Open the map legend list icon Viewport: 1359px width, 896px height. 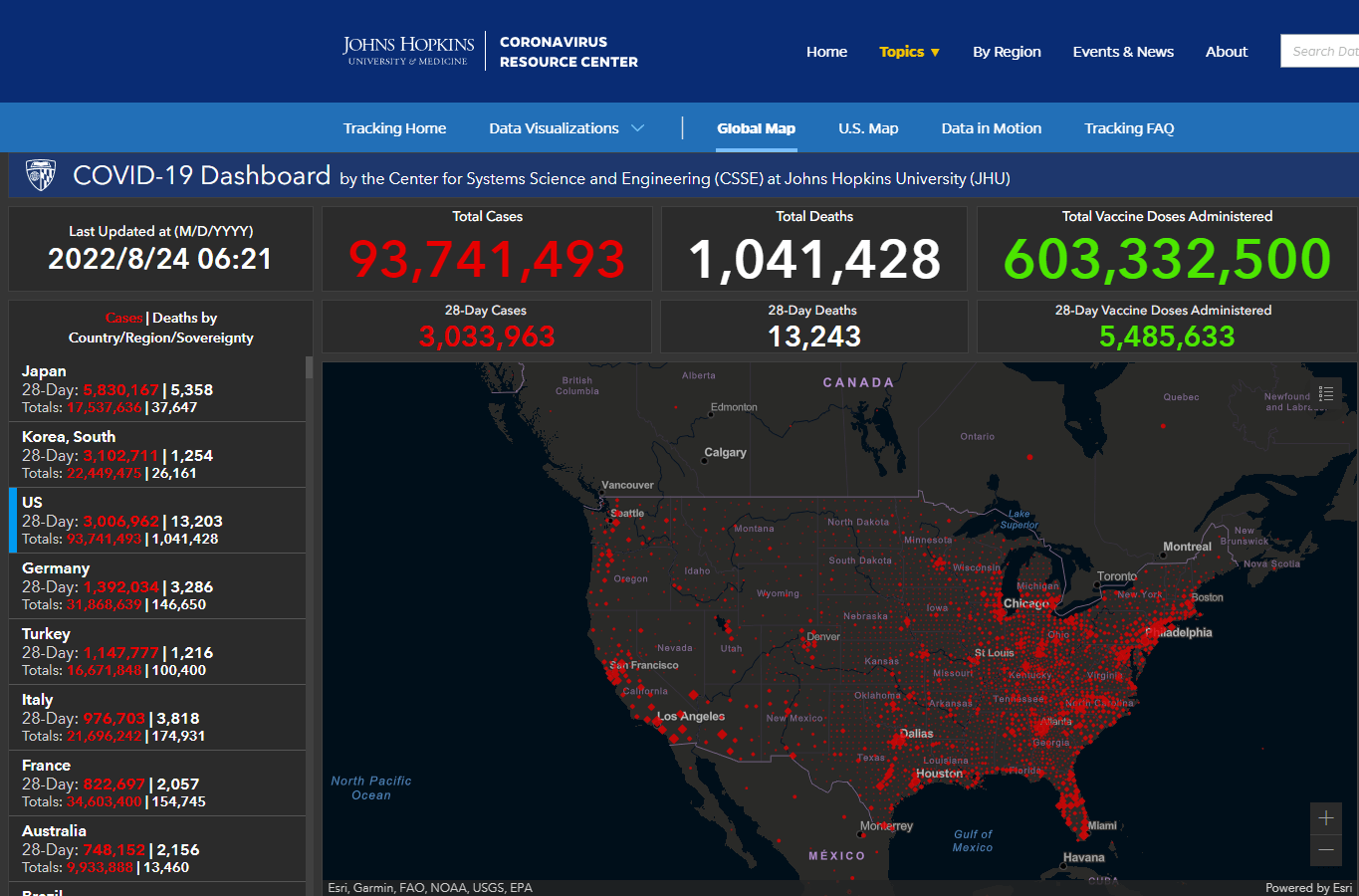pyautogui.click(x=1325, y=393)
